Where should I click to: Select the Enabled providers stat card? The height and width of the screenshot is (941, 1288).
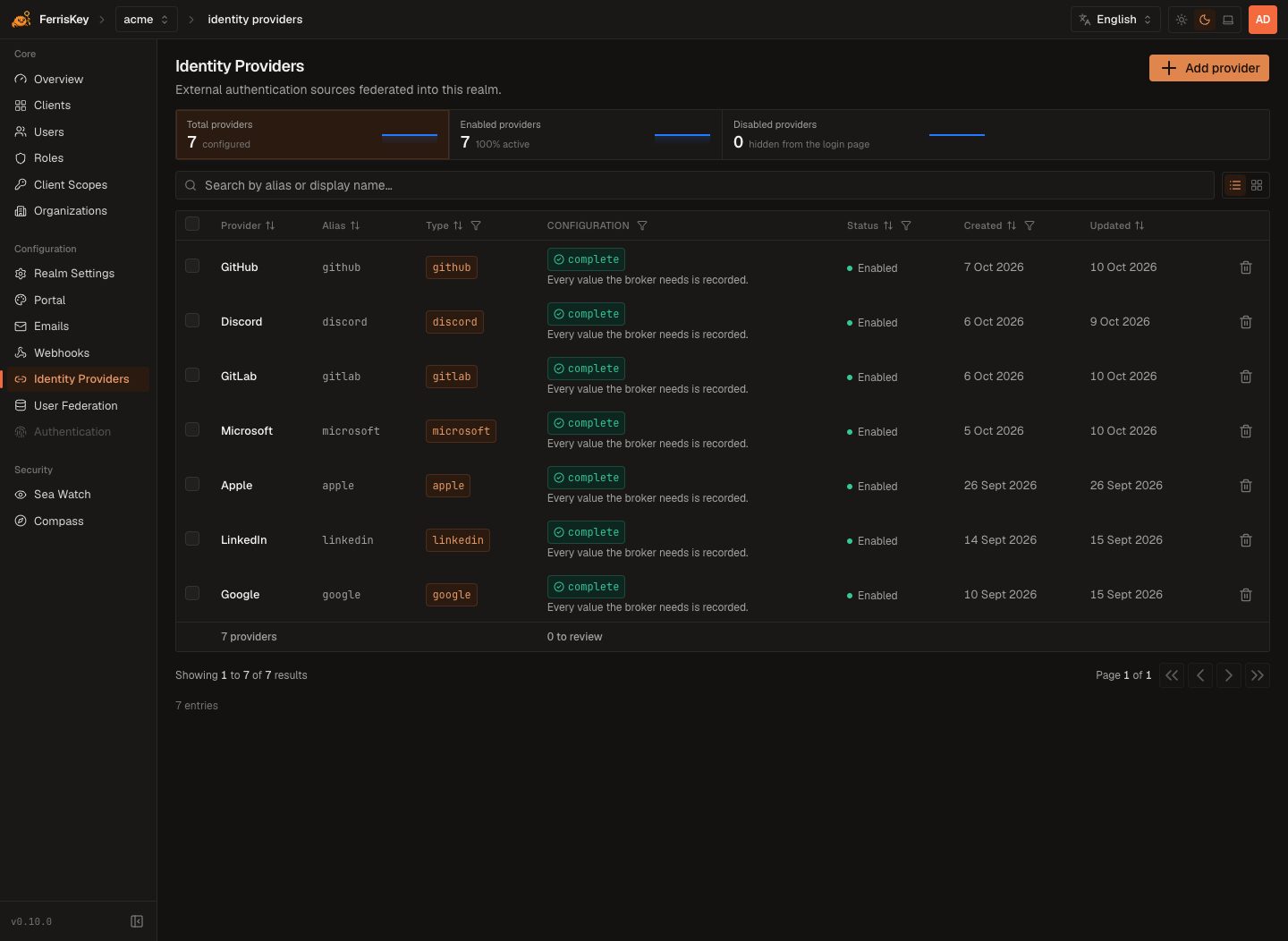[586, 134]
